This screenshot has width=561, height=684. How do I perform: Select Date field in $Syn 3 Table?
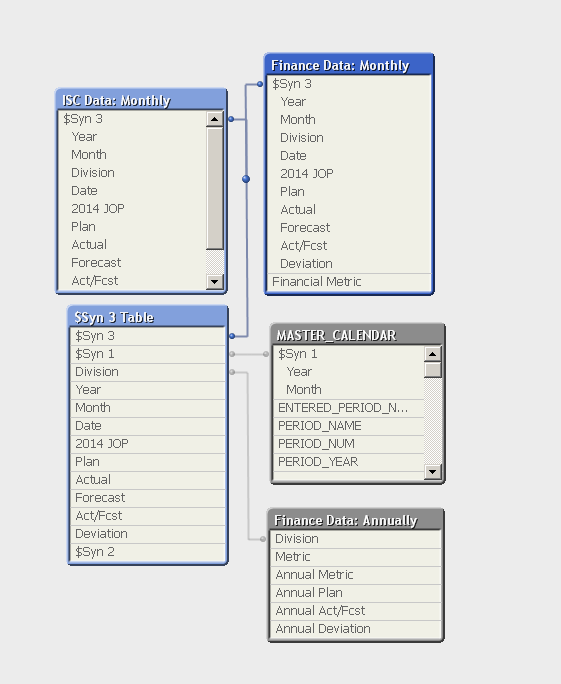148,426
